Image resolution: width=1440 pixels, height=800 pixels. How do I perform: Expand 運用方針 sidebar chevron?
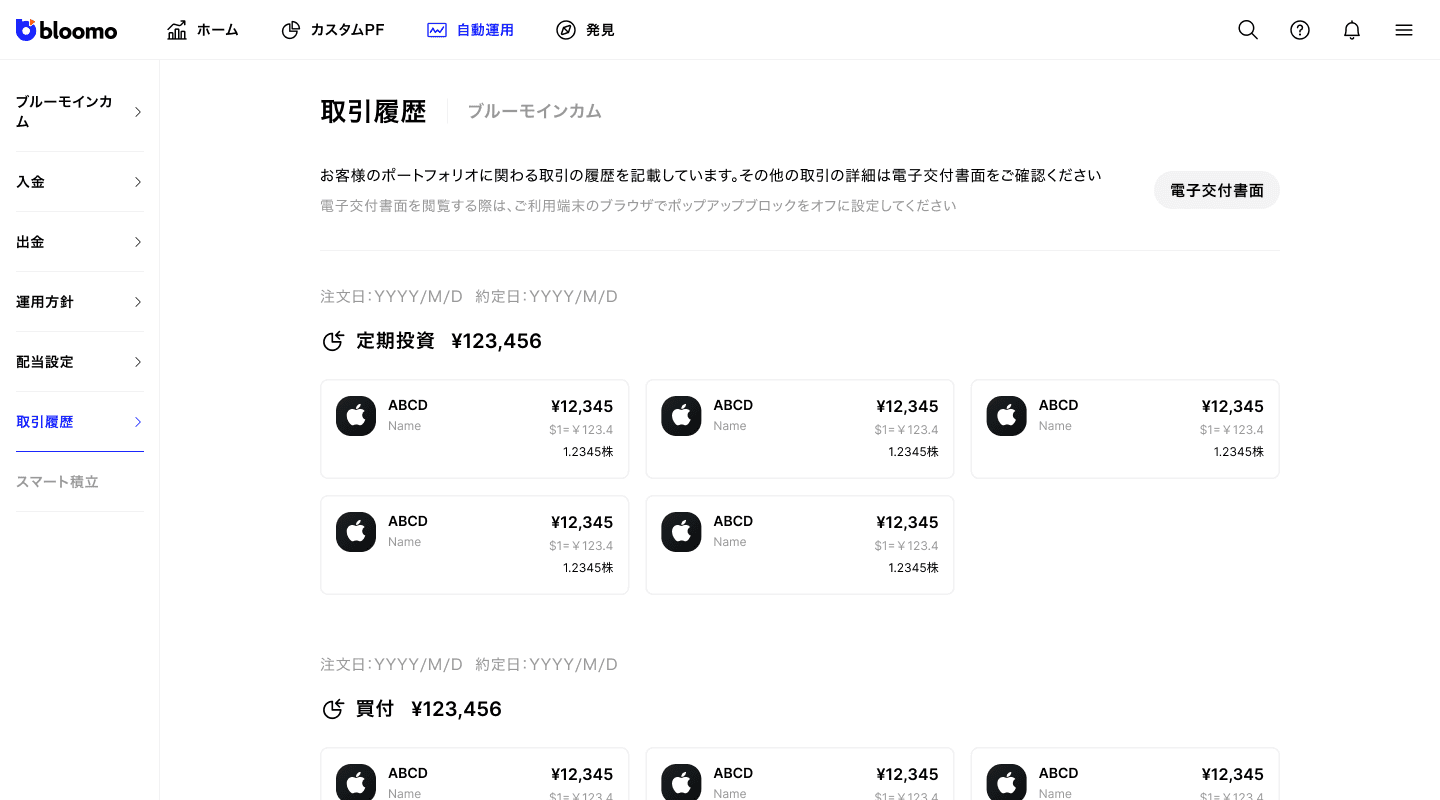click(x=138, y=302)
